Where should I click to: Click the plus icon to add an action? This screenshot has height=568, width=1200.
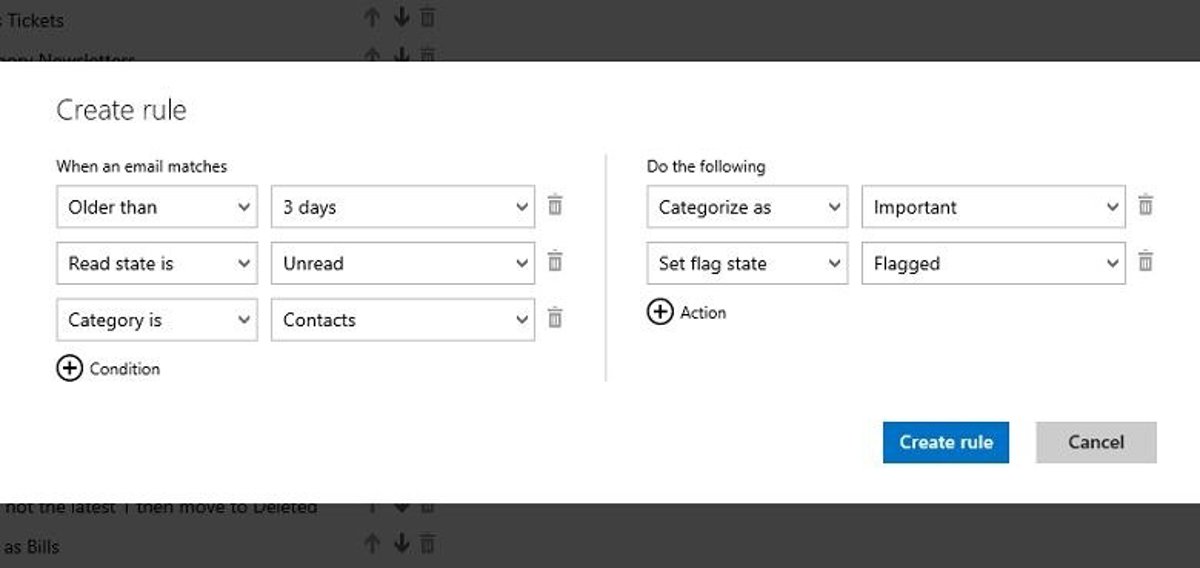coord(660,313)
